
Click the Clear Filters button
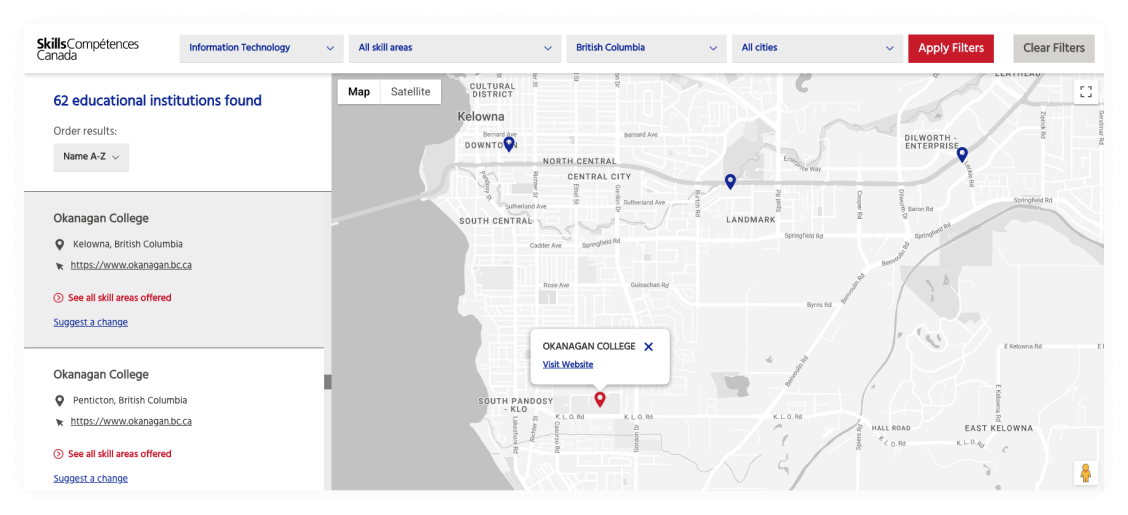pos(1053,48)
